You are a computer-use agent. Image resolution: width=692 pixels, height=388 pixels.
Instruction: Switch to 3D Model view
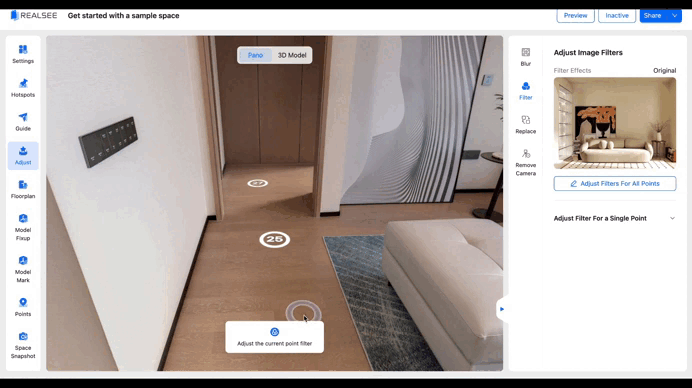coord(292,55)
